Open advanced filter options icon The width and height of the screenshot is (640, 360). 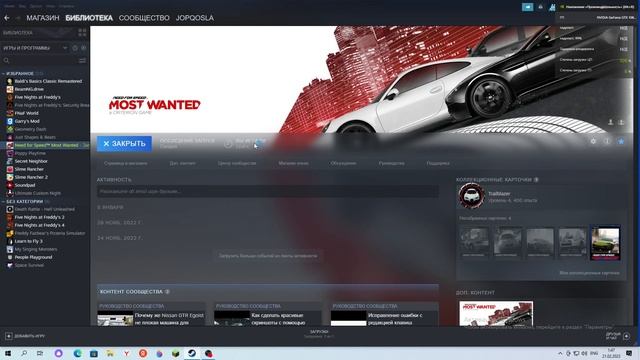click(x=82, y=60)
